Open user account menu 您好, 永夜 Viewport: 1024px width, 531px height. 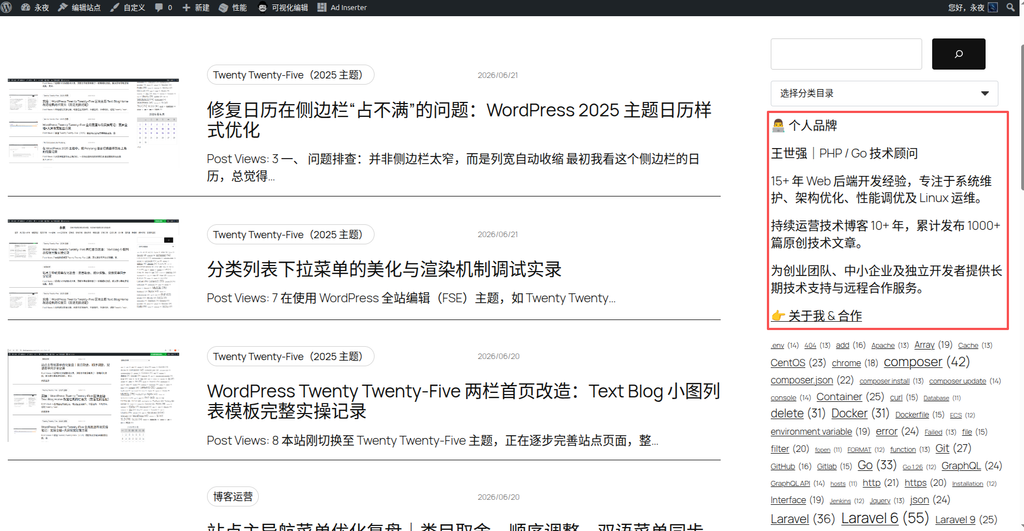tap(972, 7)
